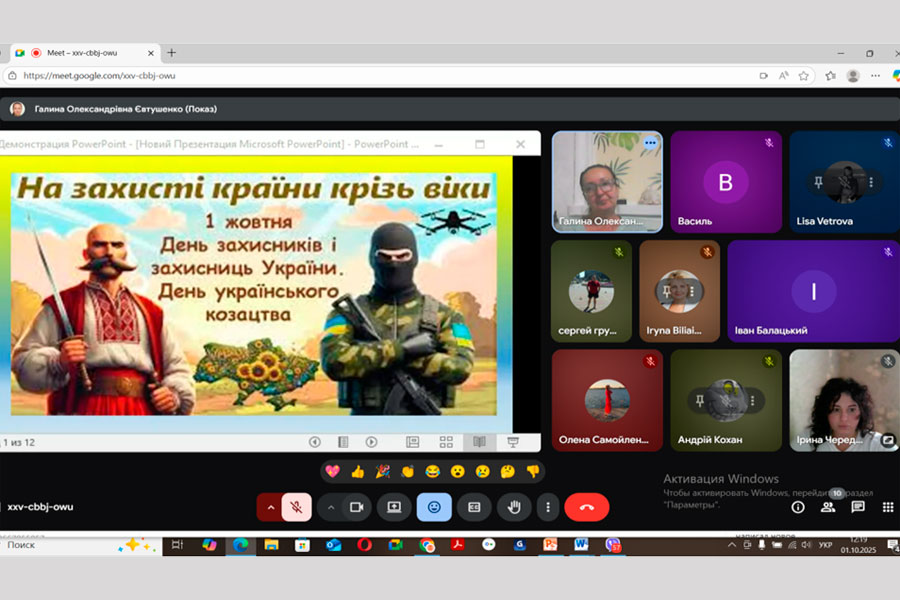Image resolution: width=900 pixels, height=600 pixels.
Task: Raise your hand in the meeting
Action: click(x=514, y=507)
